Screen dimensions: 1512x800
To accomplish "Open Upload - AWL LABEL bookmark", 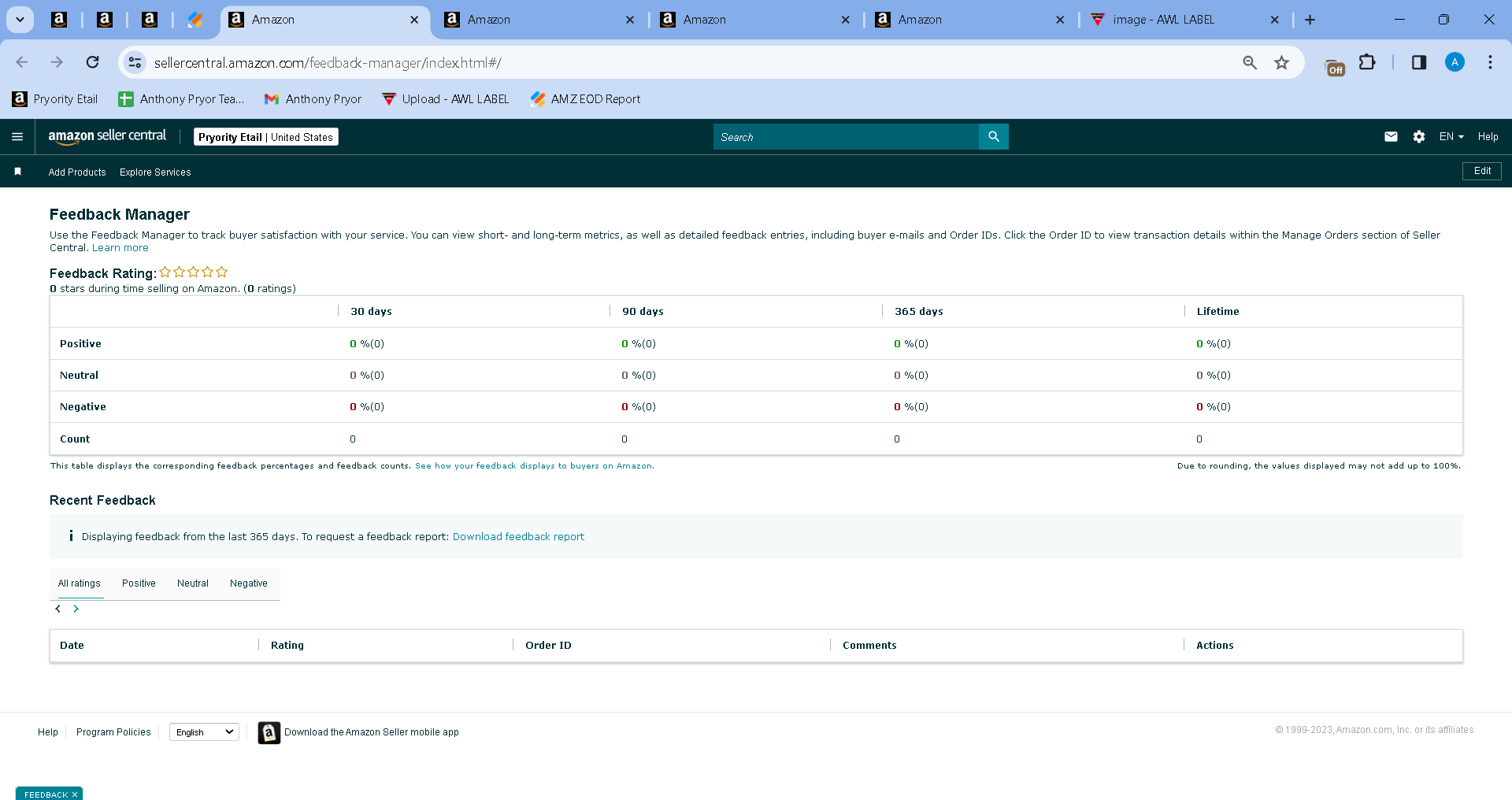I will (x=446, y=99).
